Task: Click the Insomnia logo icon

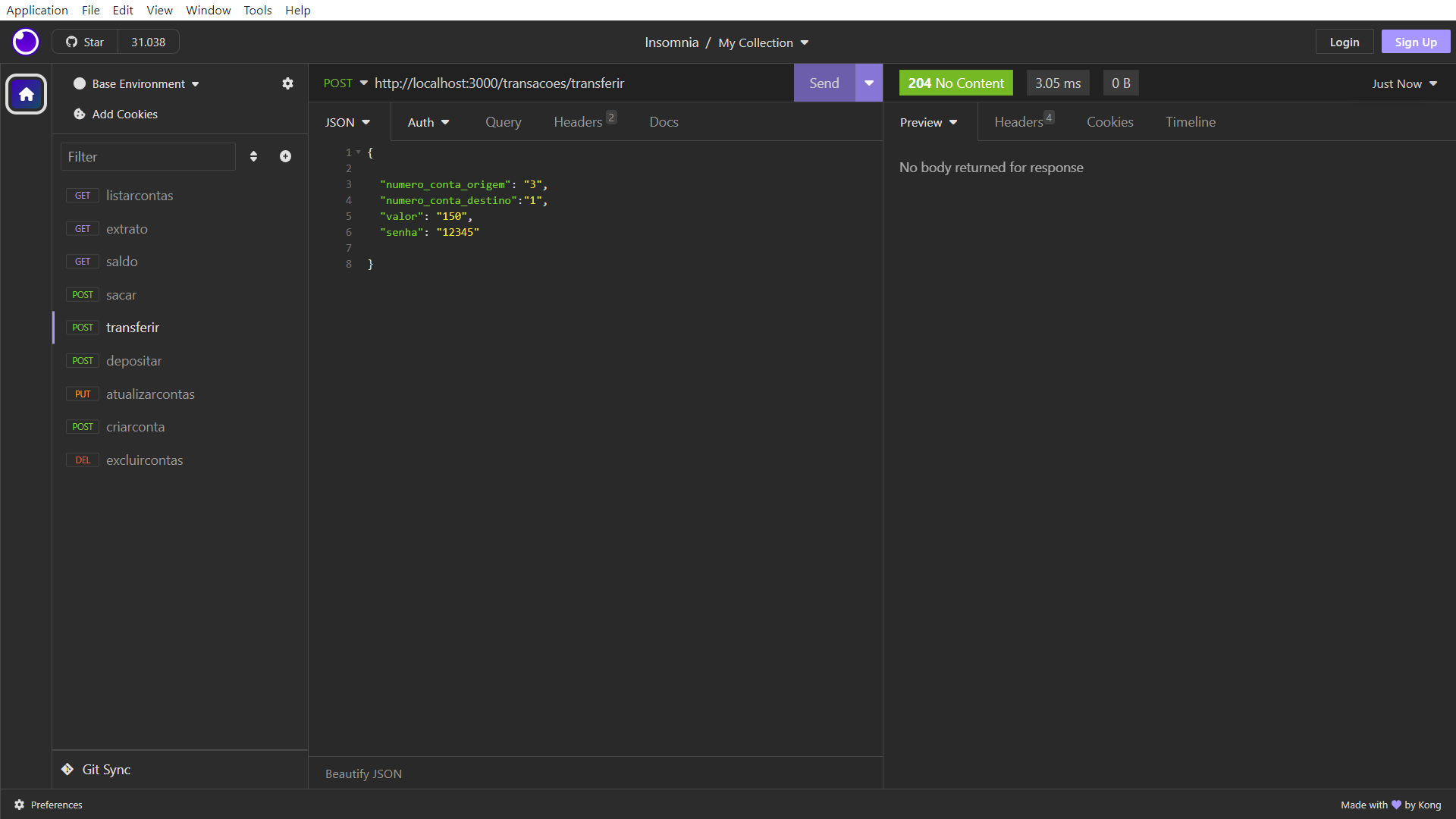Action: [26, 42]
